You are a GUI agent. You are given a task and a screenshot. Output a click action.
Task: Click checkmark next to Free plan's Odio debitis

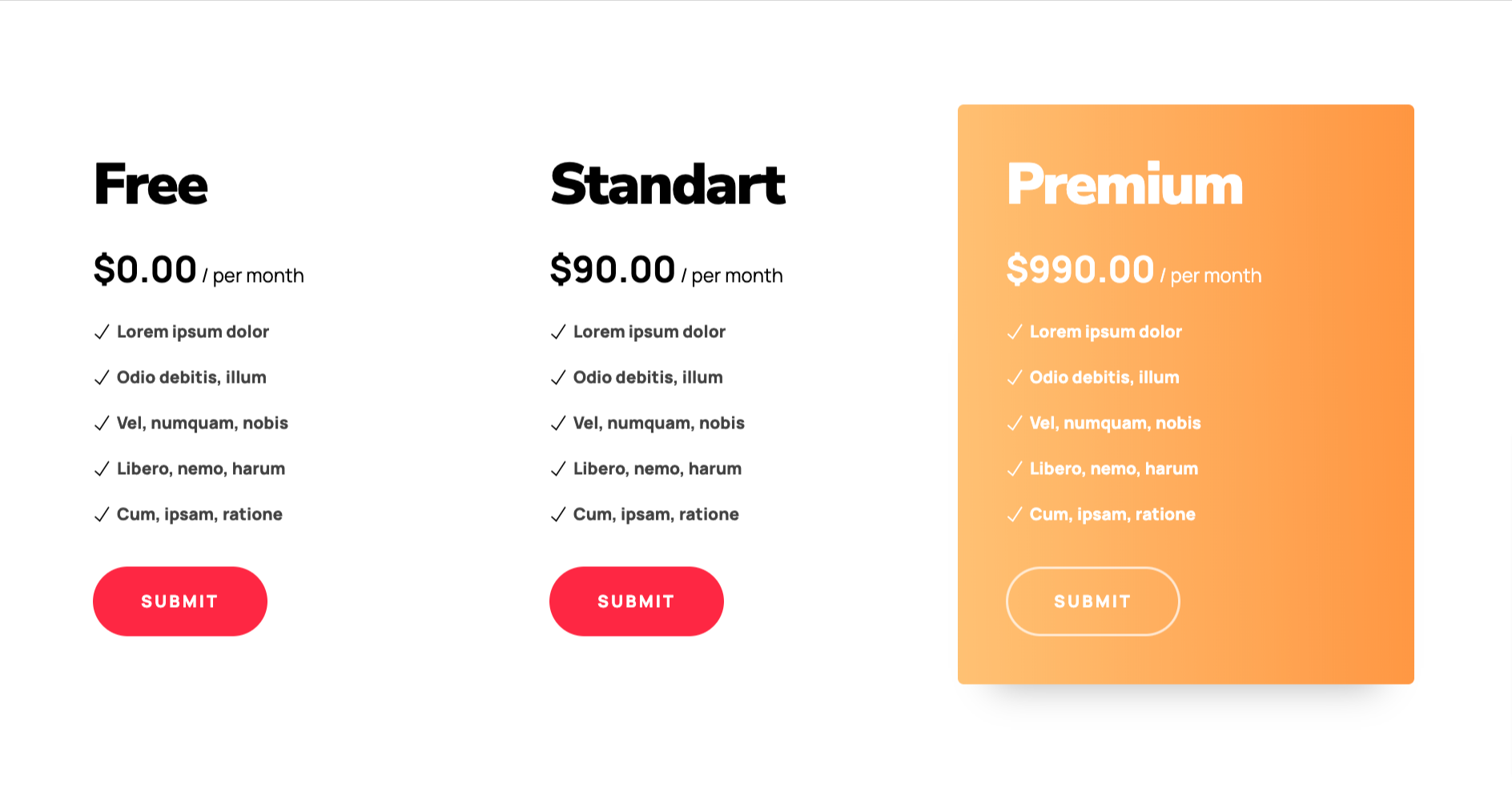pyautogui.click(x=102, y=378)
